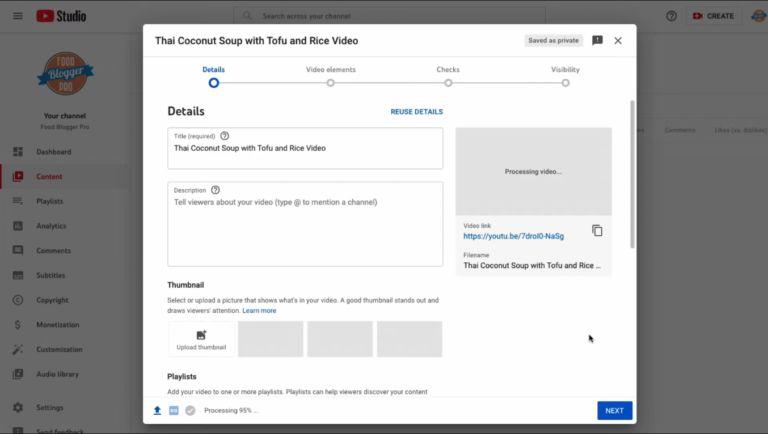The image size is (768, 434).
Task: Click the send feedback icon in dialog header
Action: click(x=598, y=41)
